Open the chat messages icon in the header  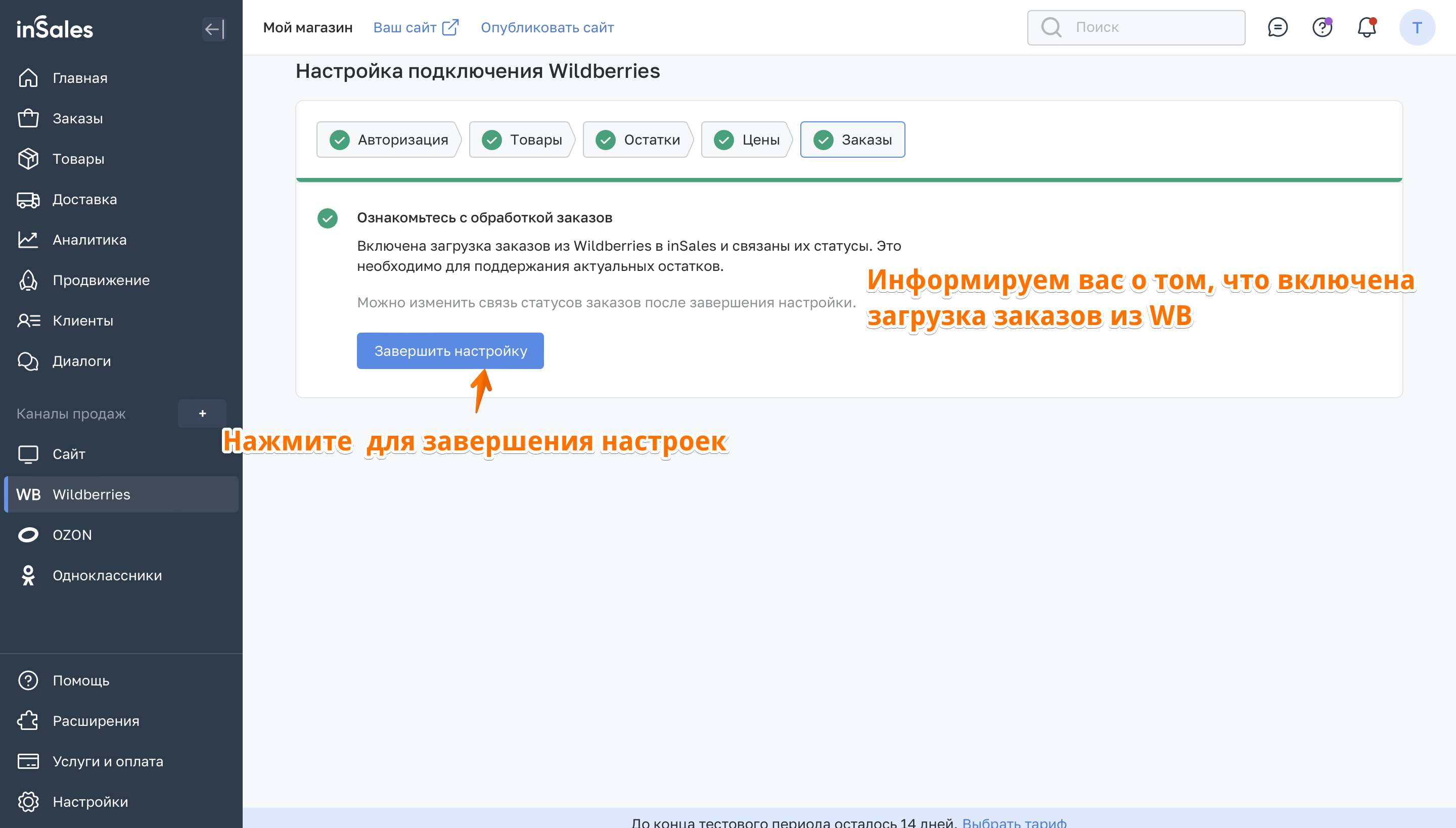pyautogui.click(x=1278, y=27)
